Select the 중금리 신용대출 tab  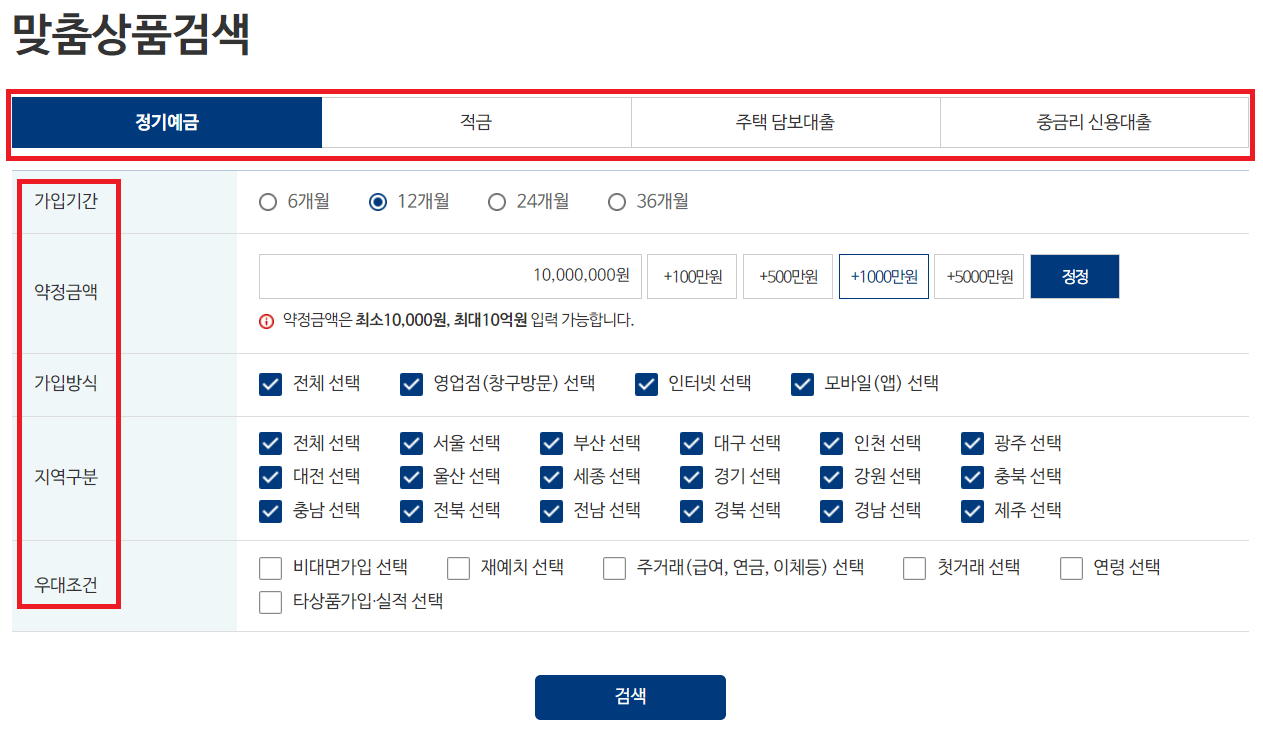pos(1095,122)
